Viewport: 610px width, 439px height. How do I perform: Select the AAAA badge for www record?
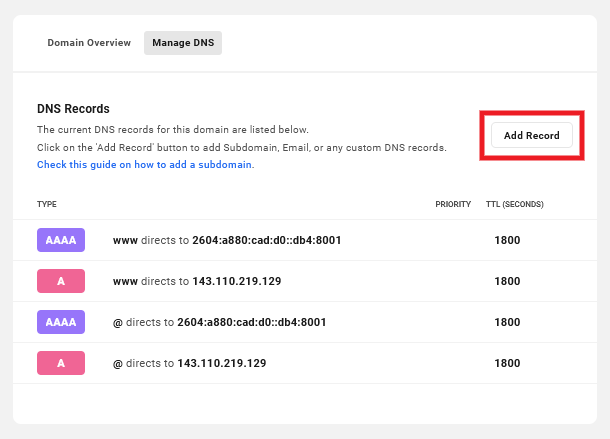[61, 240]
